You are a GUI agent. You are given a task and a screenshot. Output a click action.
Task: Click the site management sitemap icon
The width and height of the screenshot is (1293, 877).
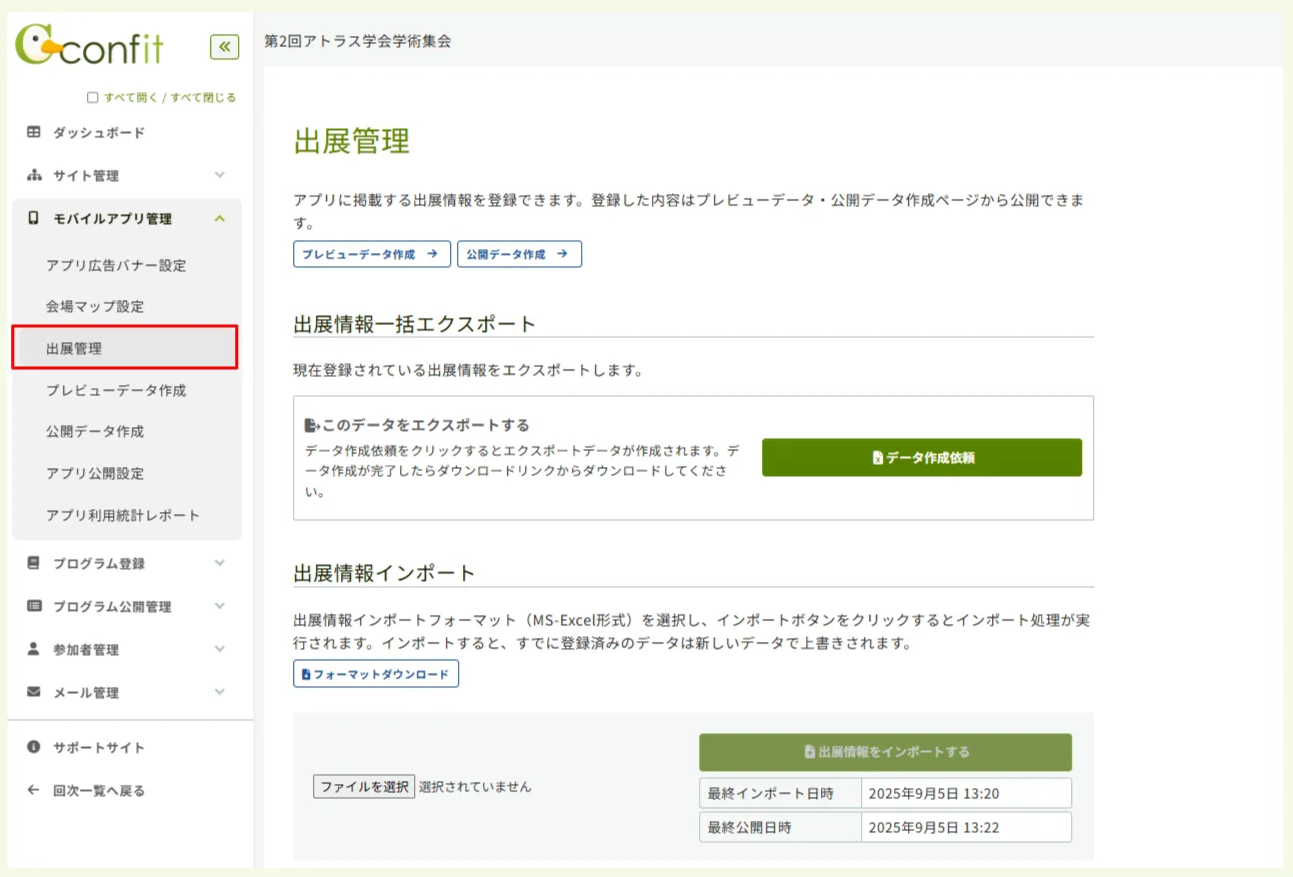tap(34, 175)
